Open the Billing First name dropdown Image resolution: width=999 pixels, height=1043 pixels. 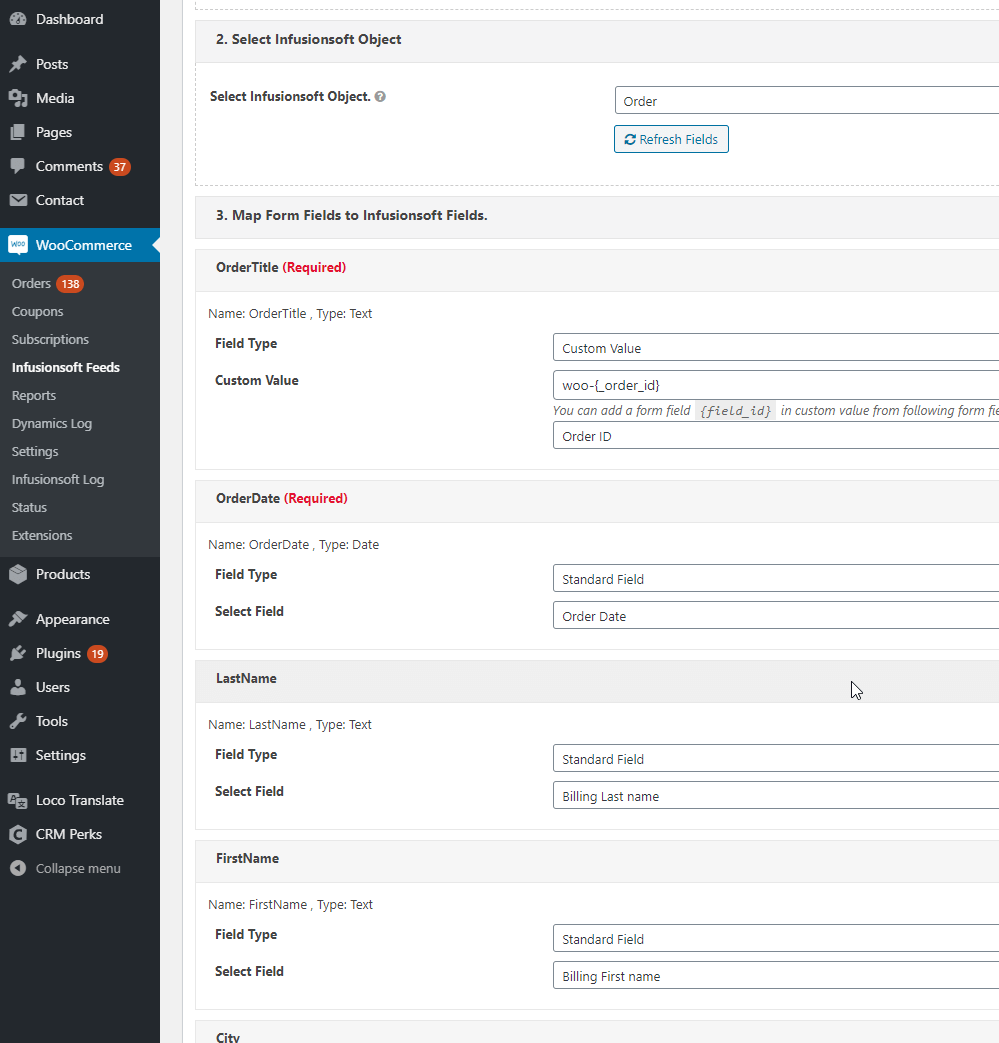pos(776,976)
